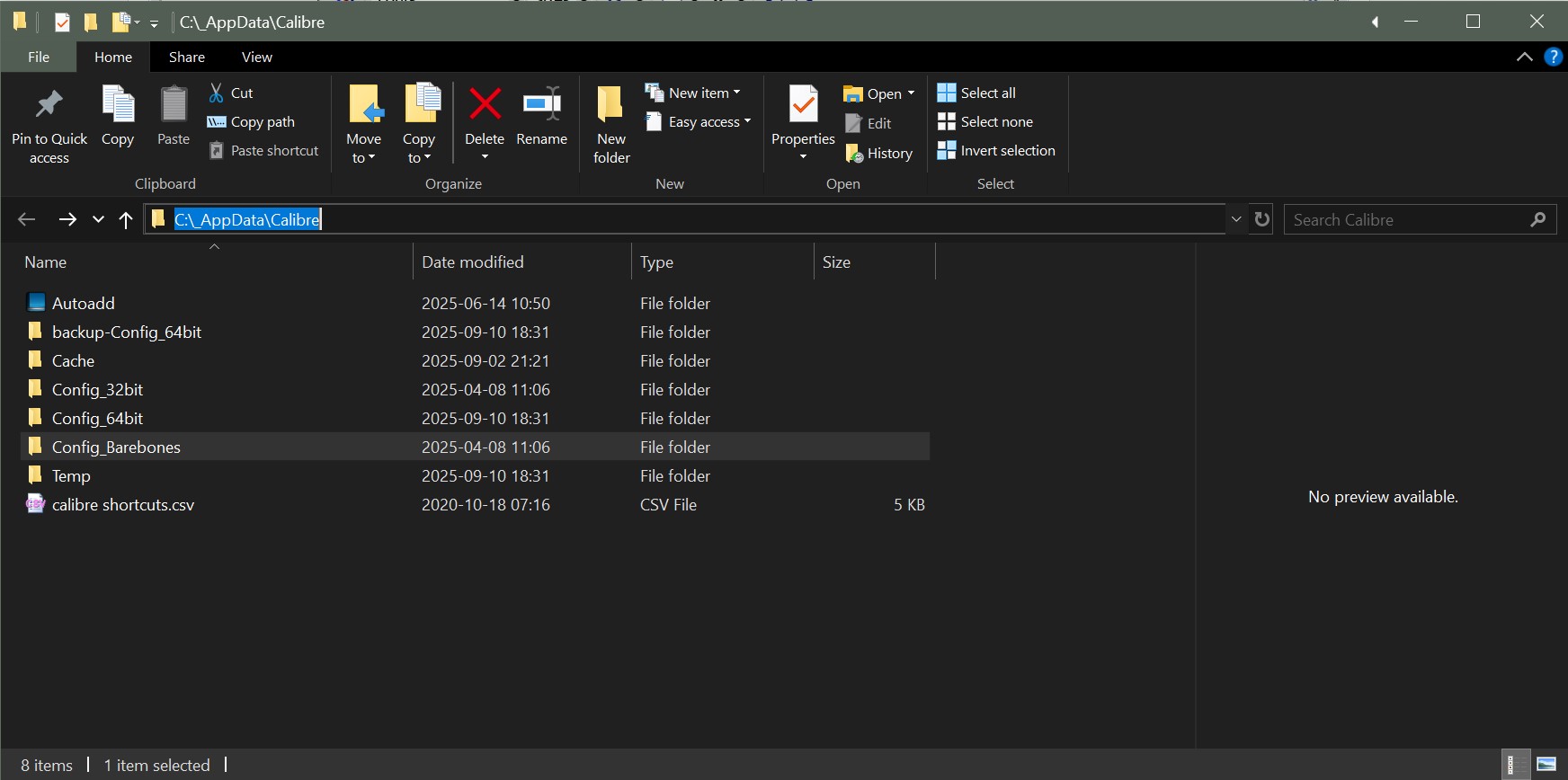The image size is (1568, 780).
Task: Click the Properties icon in title bar
Action: coord(62,22)
